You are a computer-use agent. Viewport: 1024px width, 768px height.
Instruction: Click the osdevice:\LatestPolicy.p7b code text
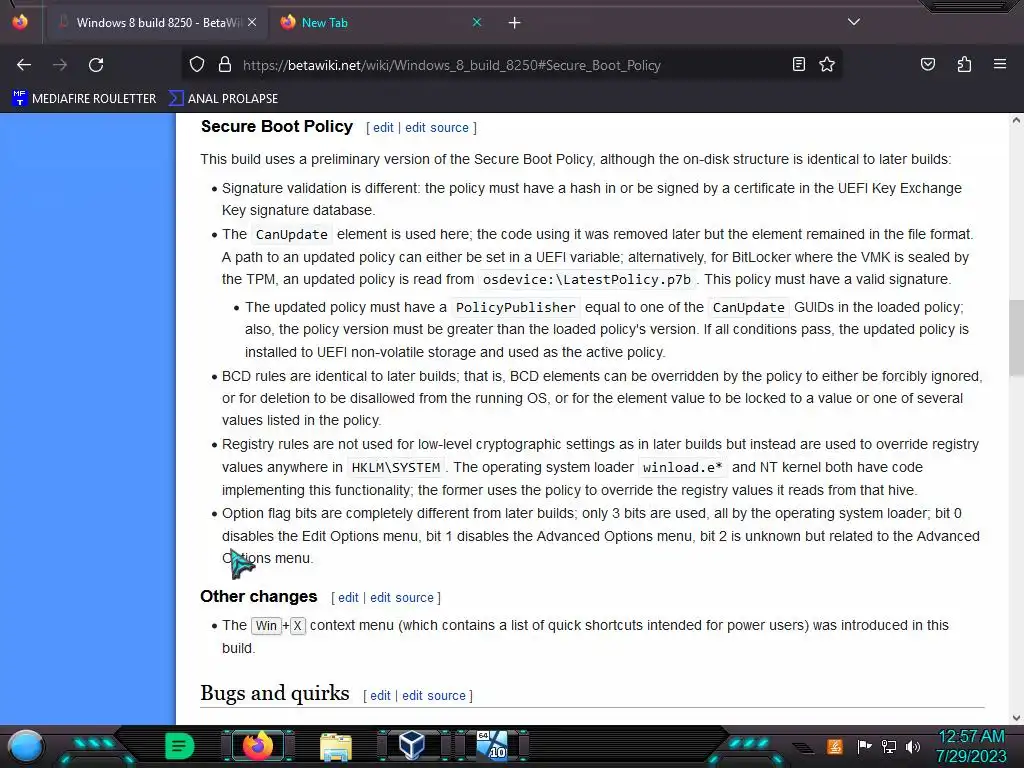586,280
